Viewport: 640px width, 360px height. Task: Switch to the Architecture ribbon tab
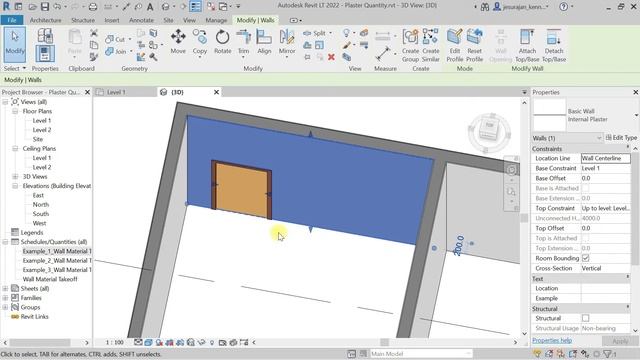pyautogui.click(x=45, y=20)
